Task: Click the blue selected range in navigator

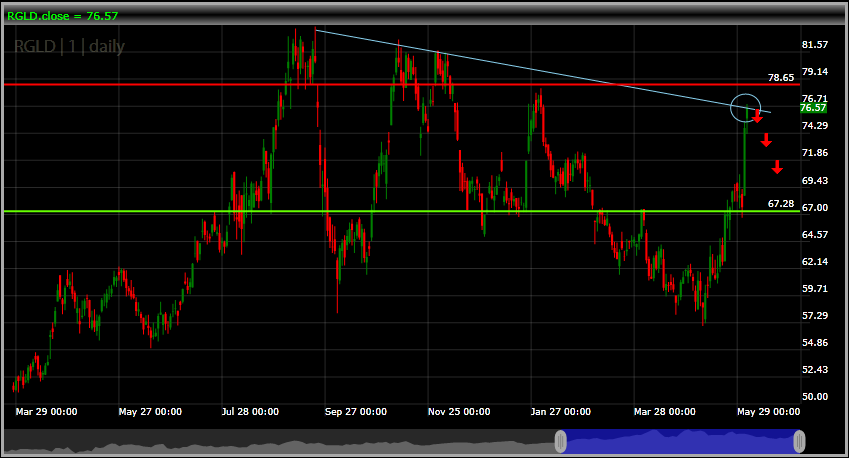Action: coord(680,441)
